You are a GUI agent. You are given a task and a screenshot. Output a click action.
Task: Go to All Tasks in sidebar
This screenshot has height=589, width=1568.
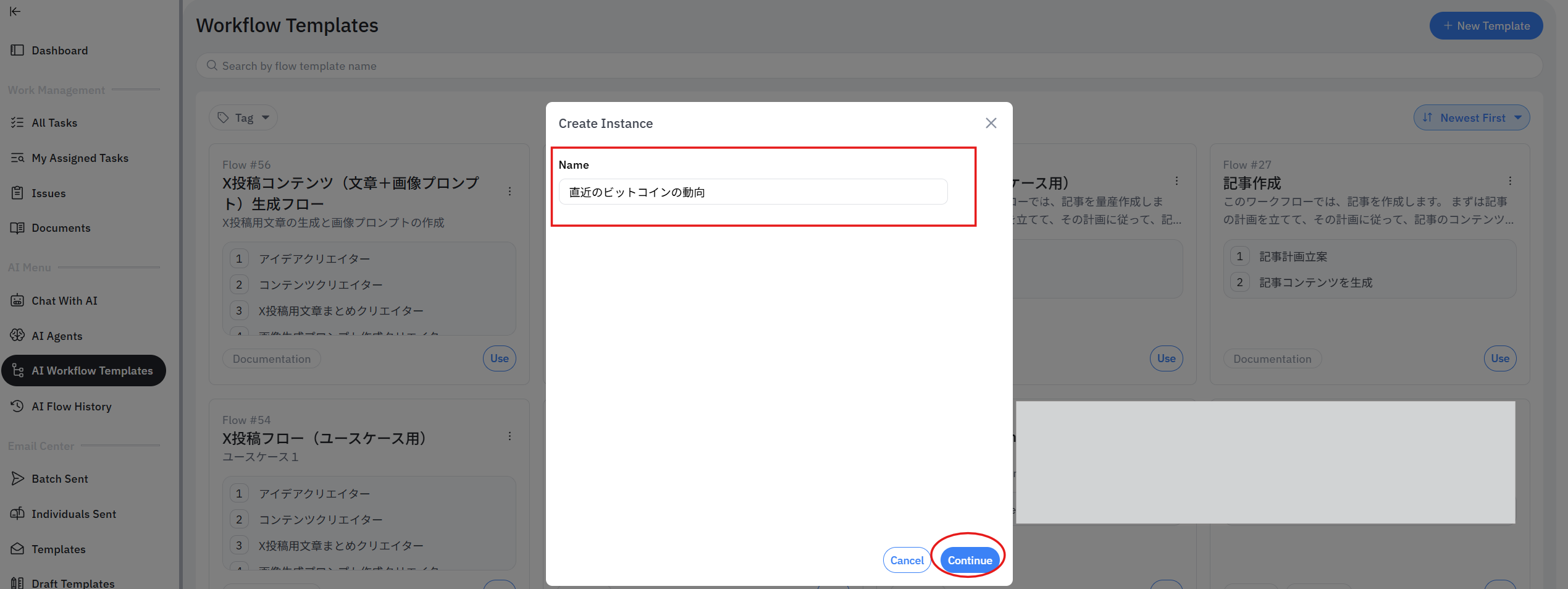[54, 123]
